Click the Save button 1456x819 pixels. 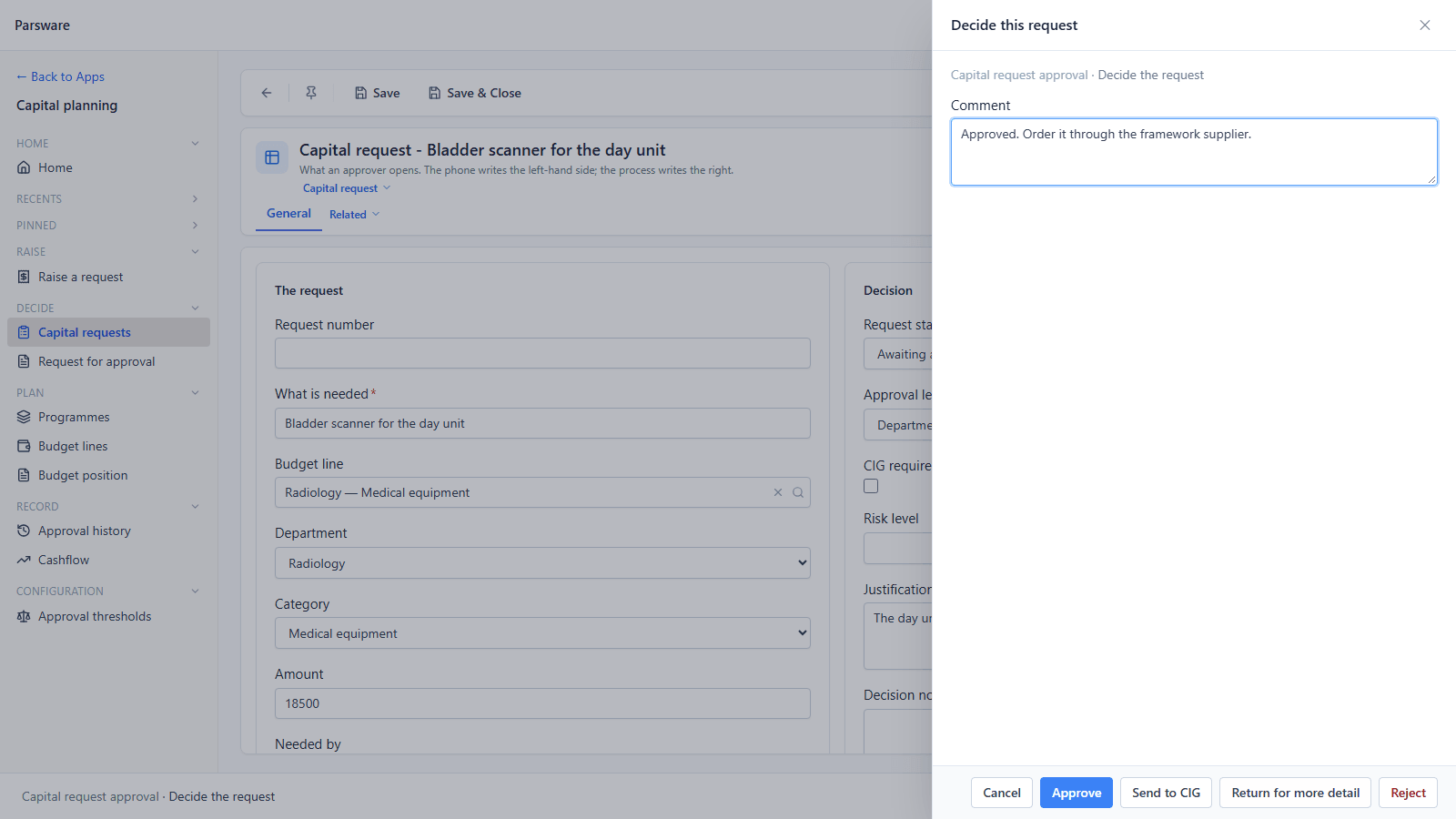pyautogui.click(x=377, y=93)
